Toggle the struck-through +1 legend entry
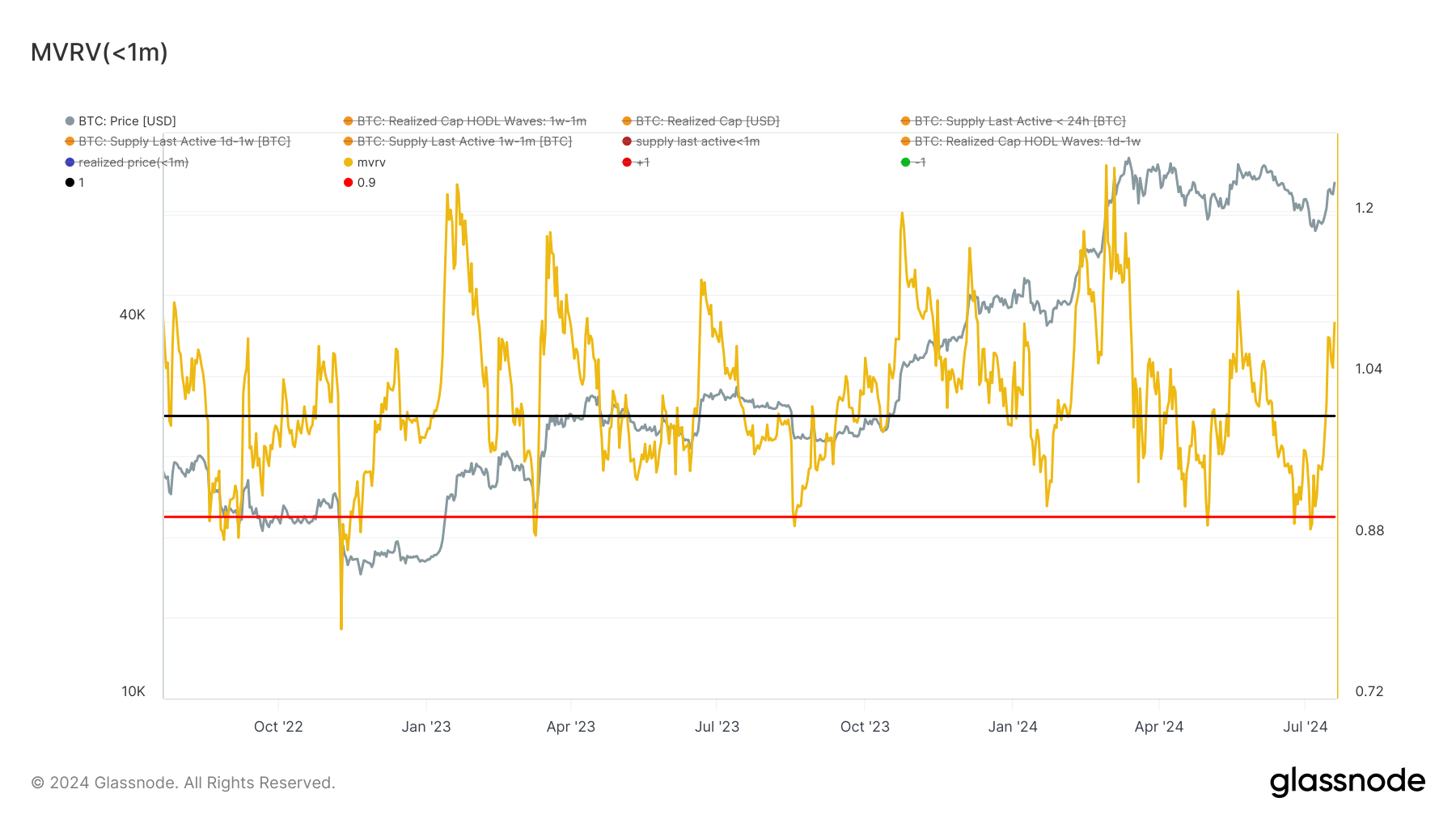 (x=636, y=163)
